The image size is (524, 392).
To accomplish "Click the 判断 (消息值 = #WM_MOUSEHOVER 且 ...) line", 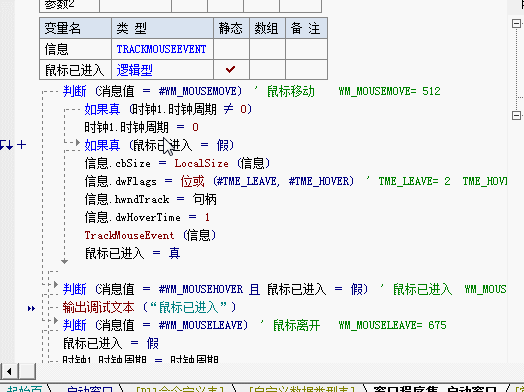I will [215, 289].
